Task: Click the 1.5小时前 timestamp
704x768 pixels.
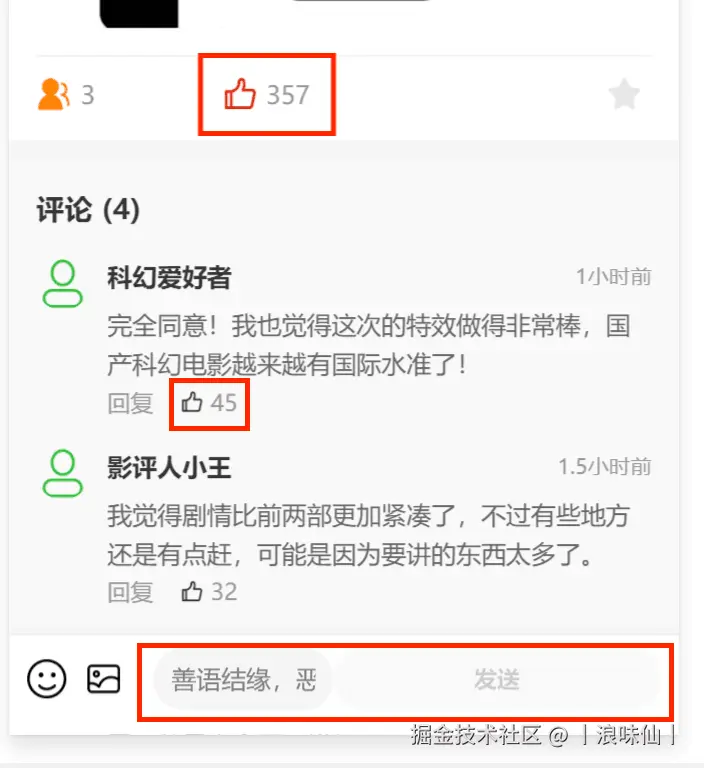Action: pyautogui.click(x=605, y=466)
